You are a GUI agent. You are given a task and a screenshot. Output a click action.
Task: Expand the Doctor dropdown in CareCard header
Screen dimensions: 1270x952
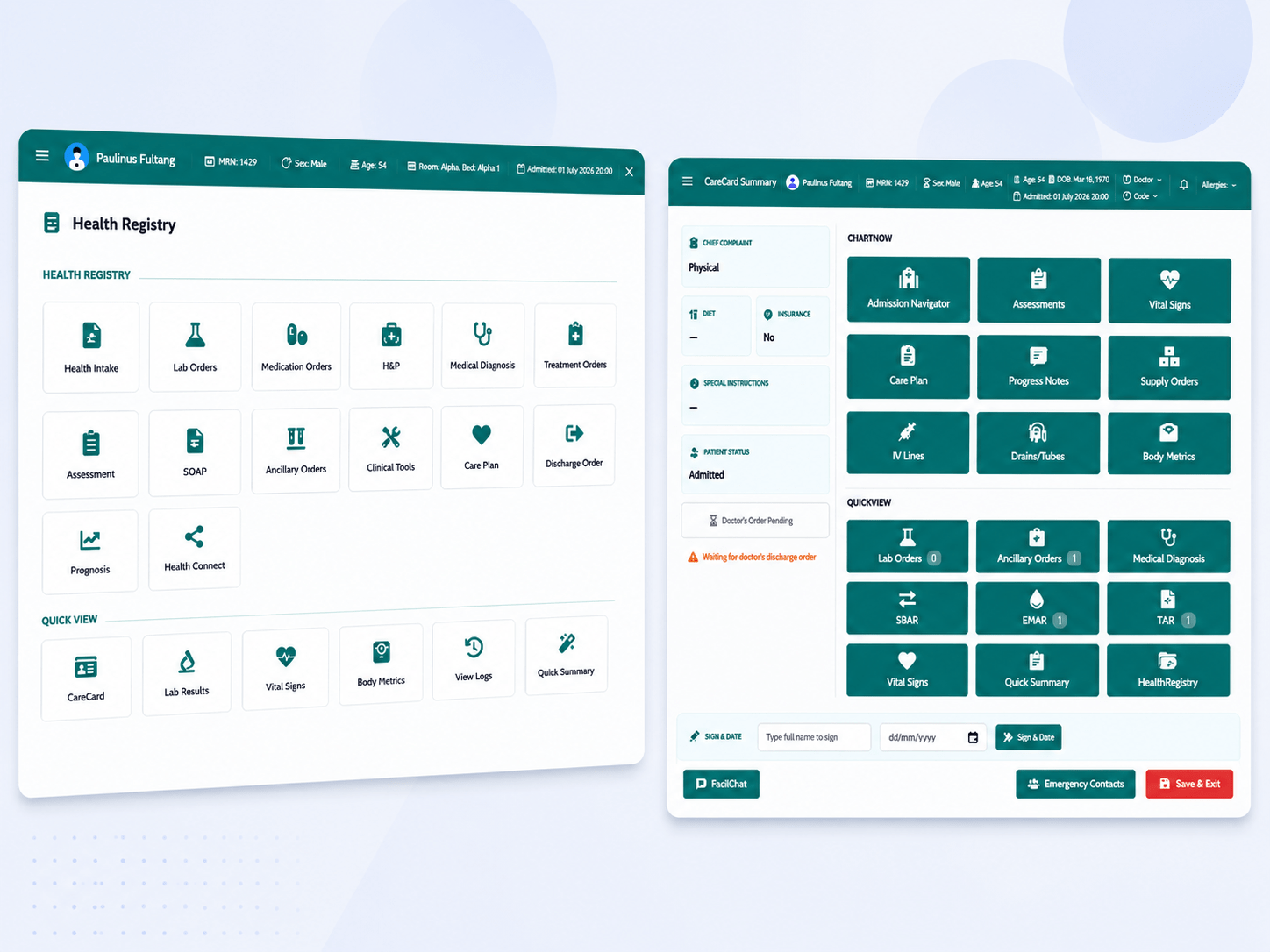pyautogui.click(x=1143, y=180)
